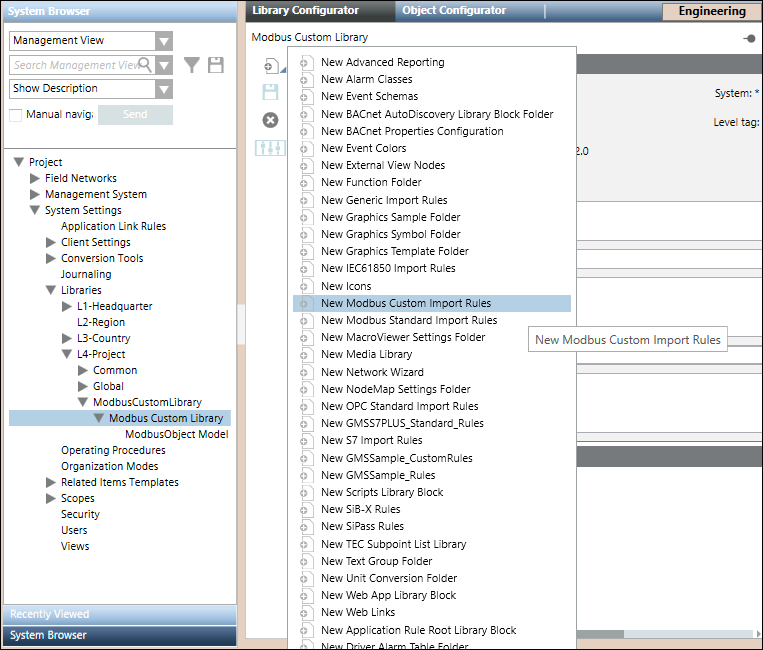Click the Send button
The width and height of the screenshot is (763, 650).
[x=135, y=115]
